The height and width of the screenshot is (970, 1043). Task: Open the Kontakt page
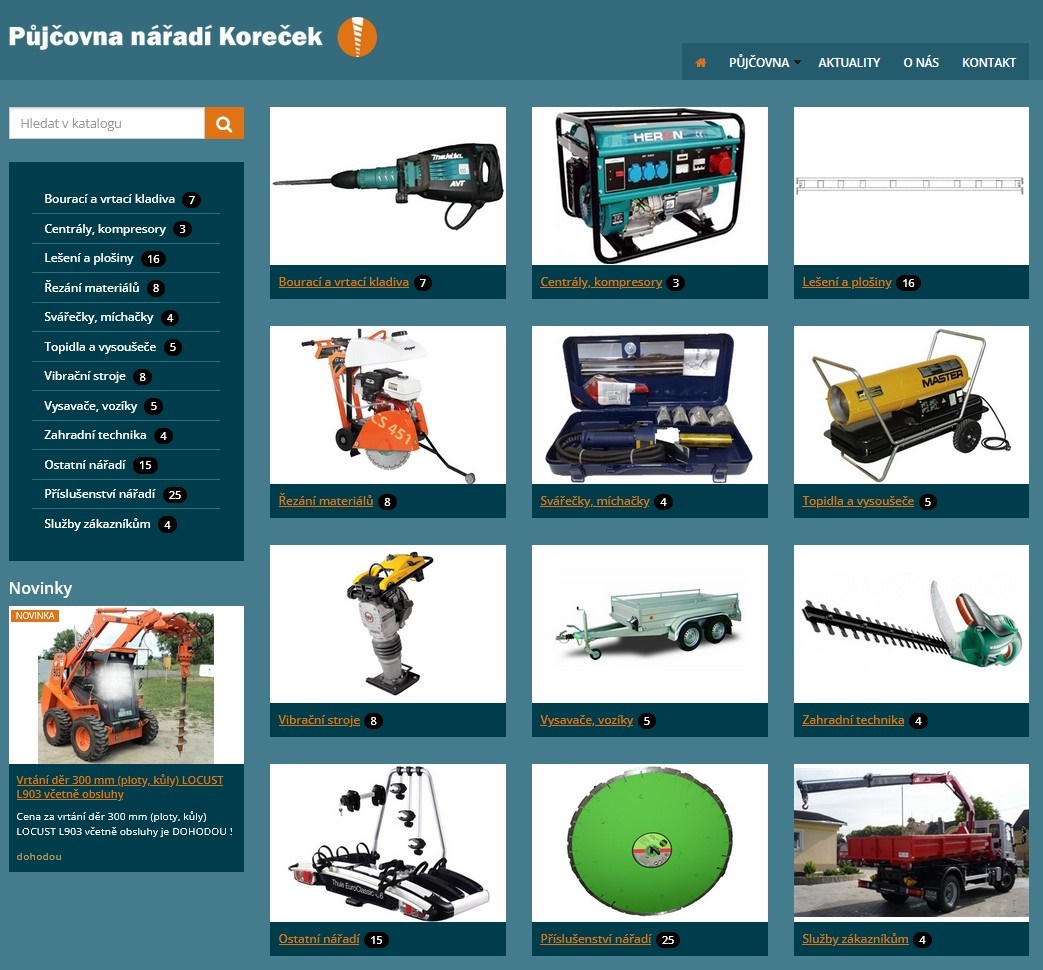(x=989, y=62)
